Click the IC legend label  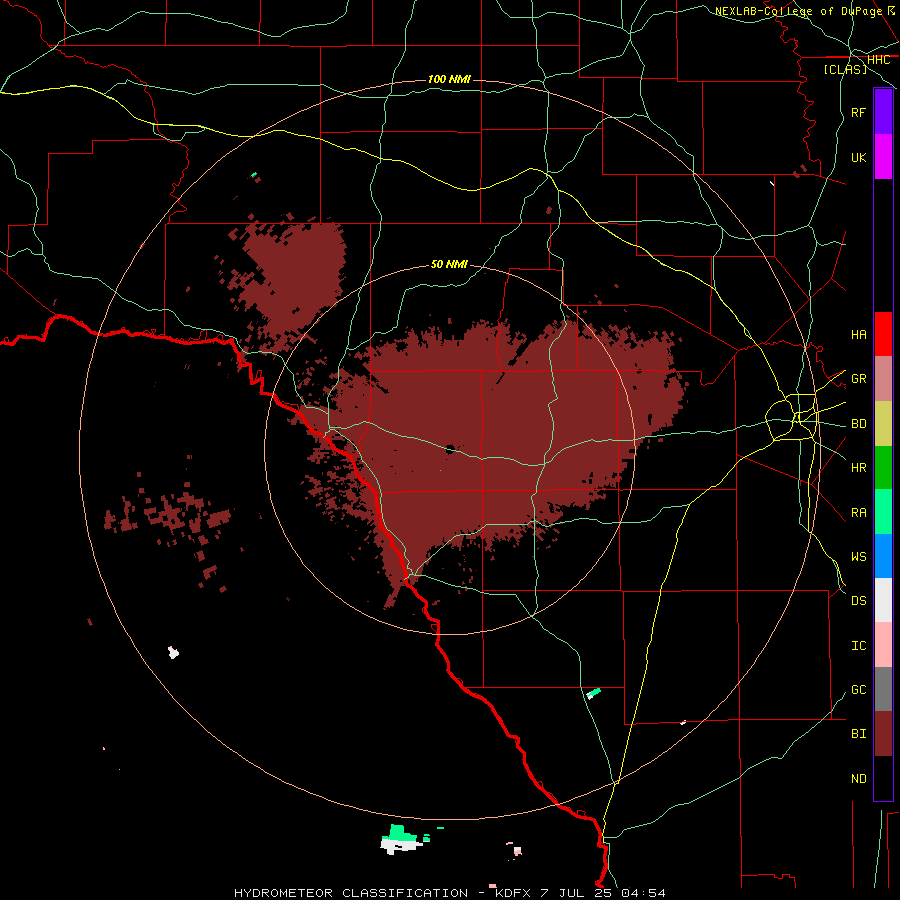pyautogui.click(x=858, y=645)
